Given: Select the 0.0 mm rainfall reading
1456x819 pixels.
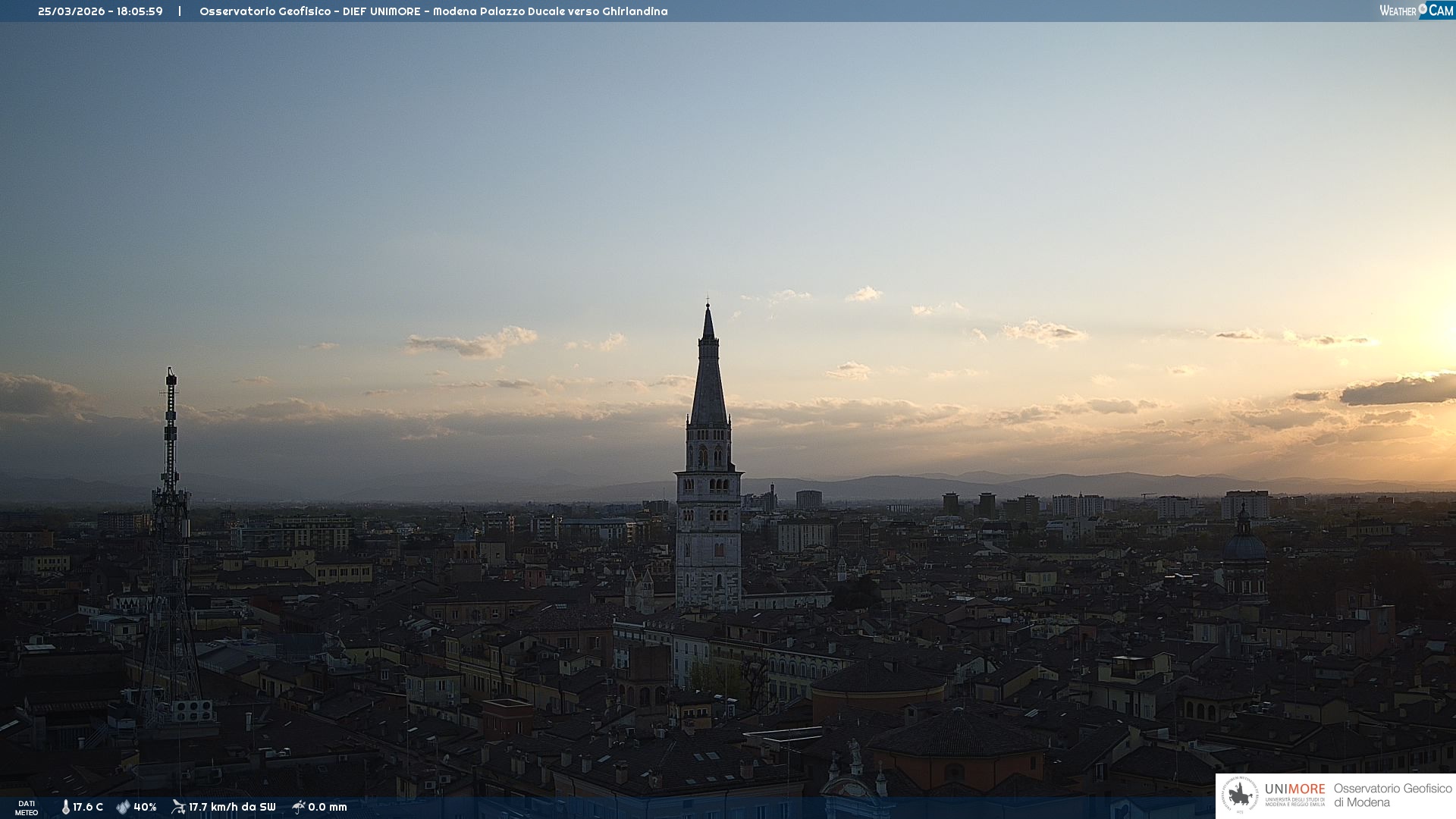Looking at the screenshot, I should click(328, 808).
